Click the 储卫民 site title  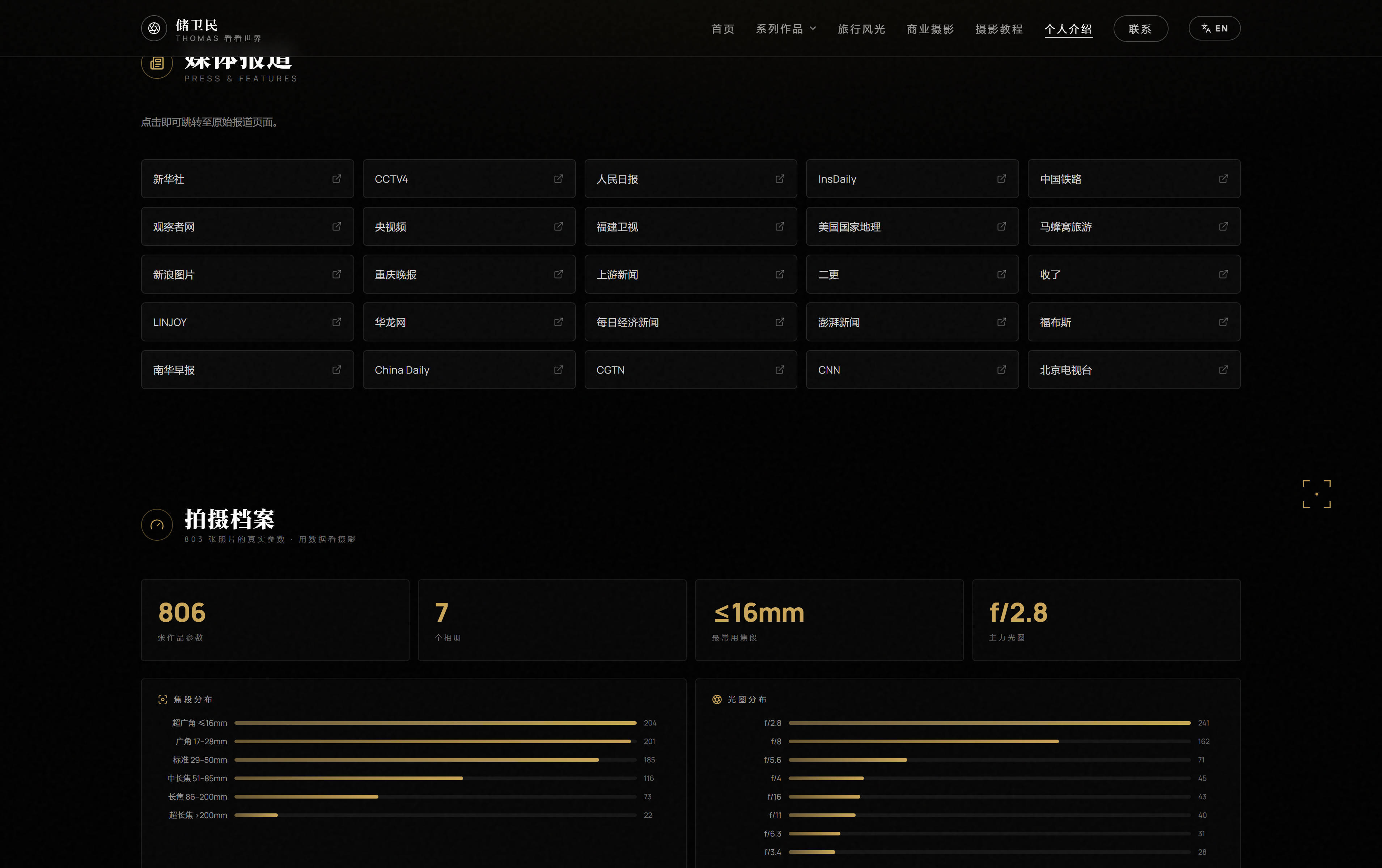pyautogui.click(x=197, y=25)
